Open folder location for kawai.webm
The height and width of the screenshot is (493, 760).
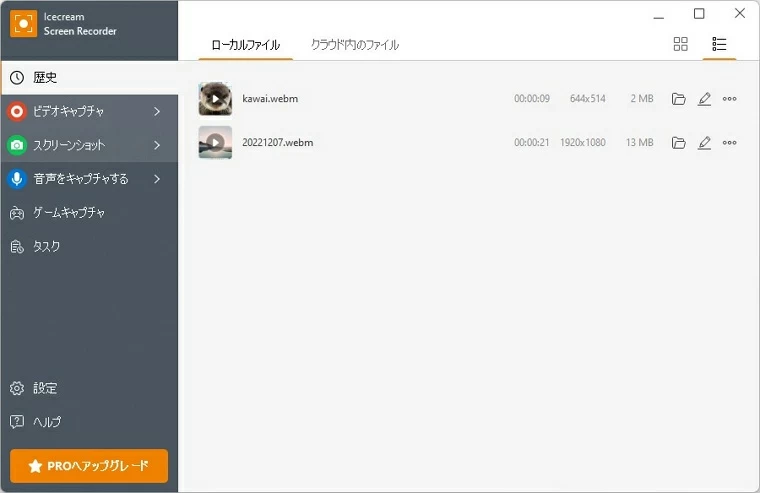678,99
